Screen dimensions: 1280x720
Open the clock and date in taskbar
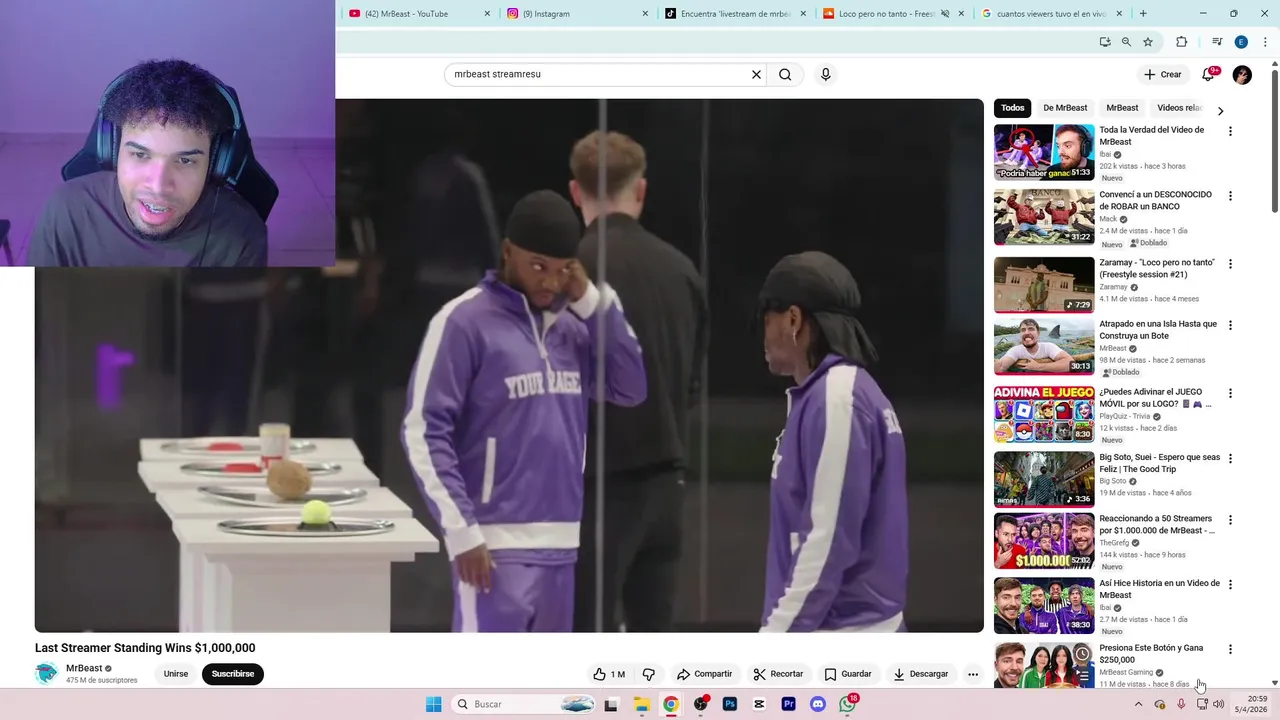click(1251, 704)
